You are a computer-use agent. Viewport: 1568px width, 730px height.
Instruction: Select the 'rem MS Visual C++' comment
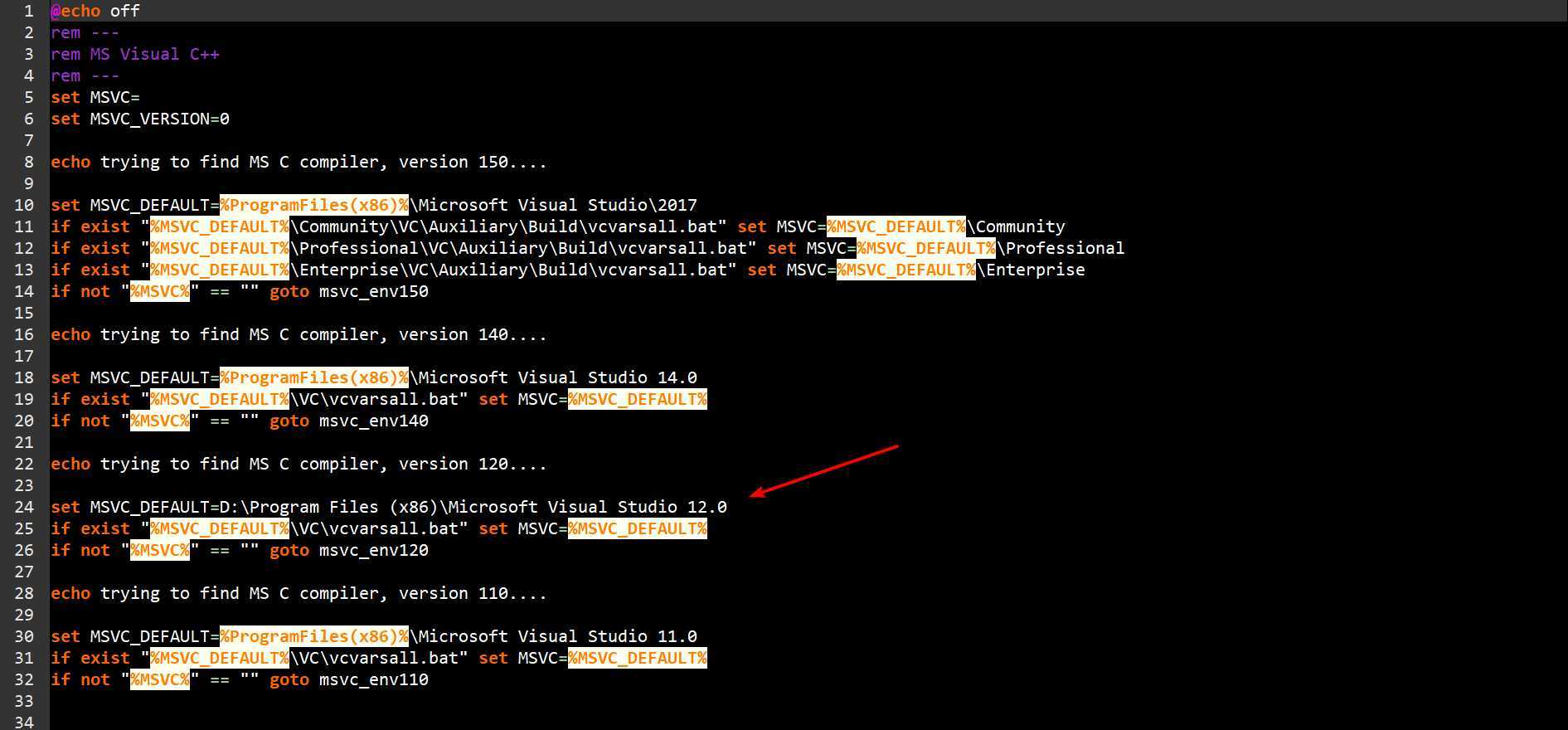135,54
